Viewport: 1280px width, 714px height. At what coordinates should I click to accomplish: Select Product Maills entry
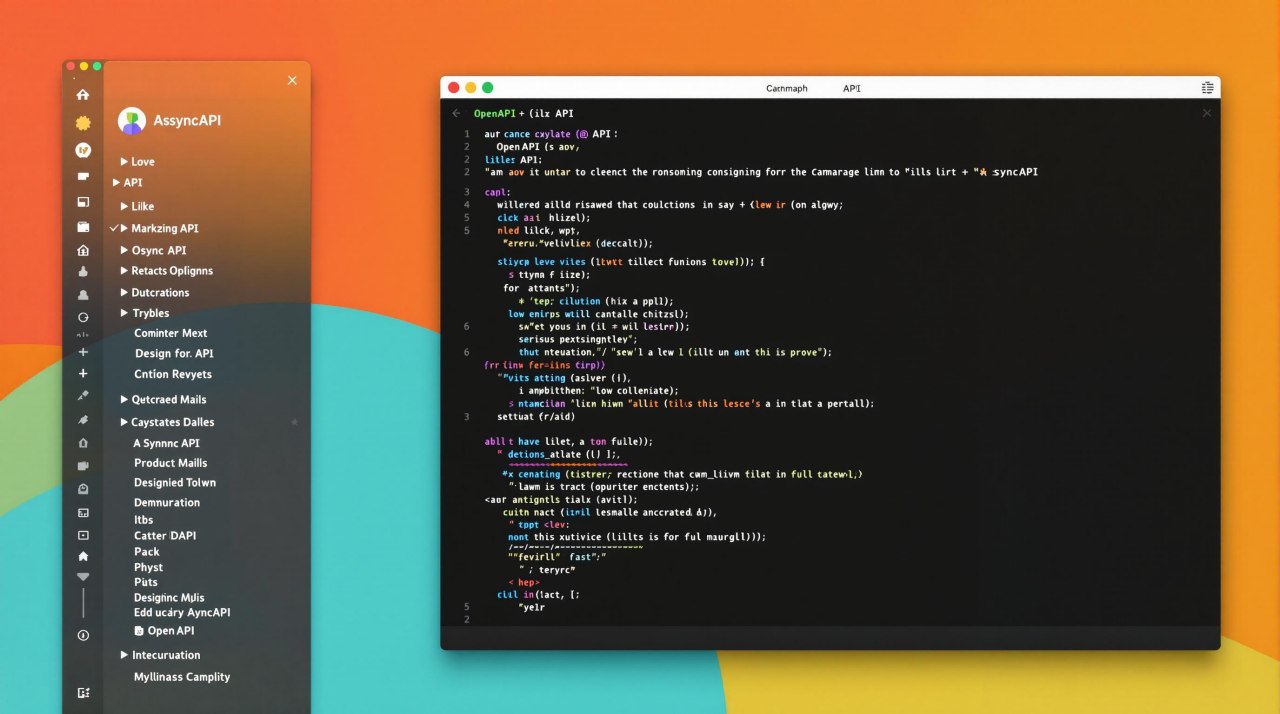pyautogui.click(x=171, y=463)
